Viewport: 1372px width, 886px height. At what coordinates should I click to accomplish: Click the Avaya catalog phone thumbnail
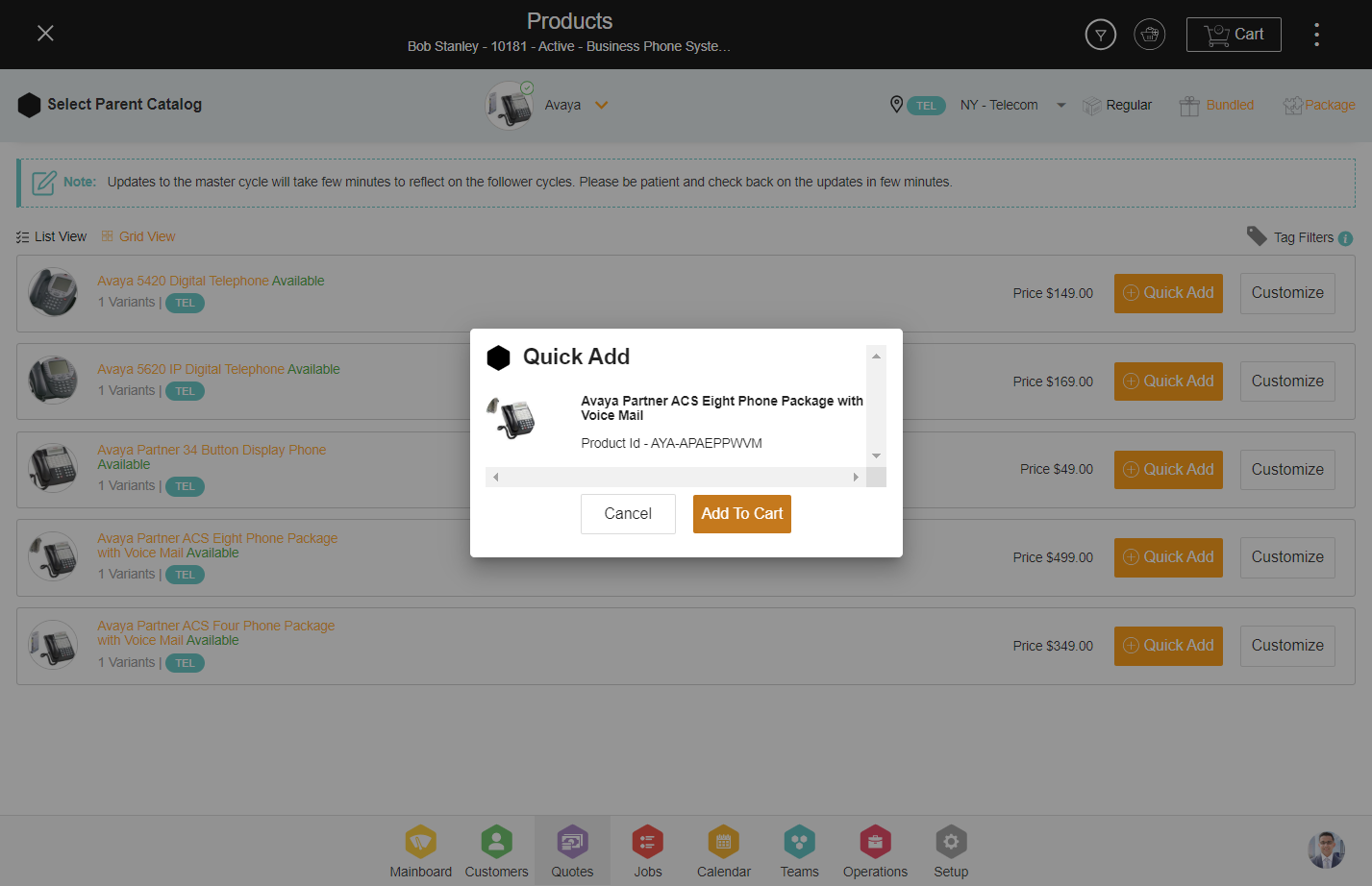click(510, 105)
